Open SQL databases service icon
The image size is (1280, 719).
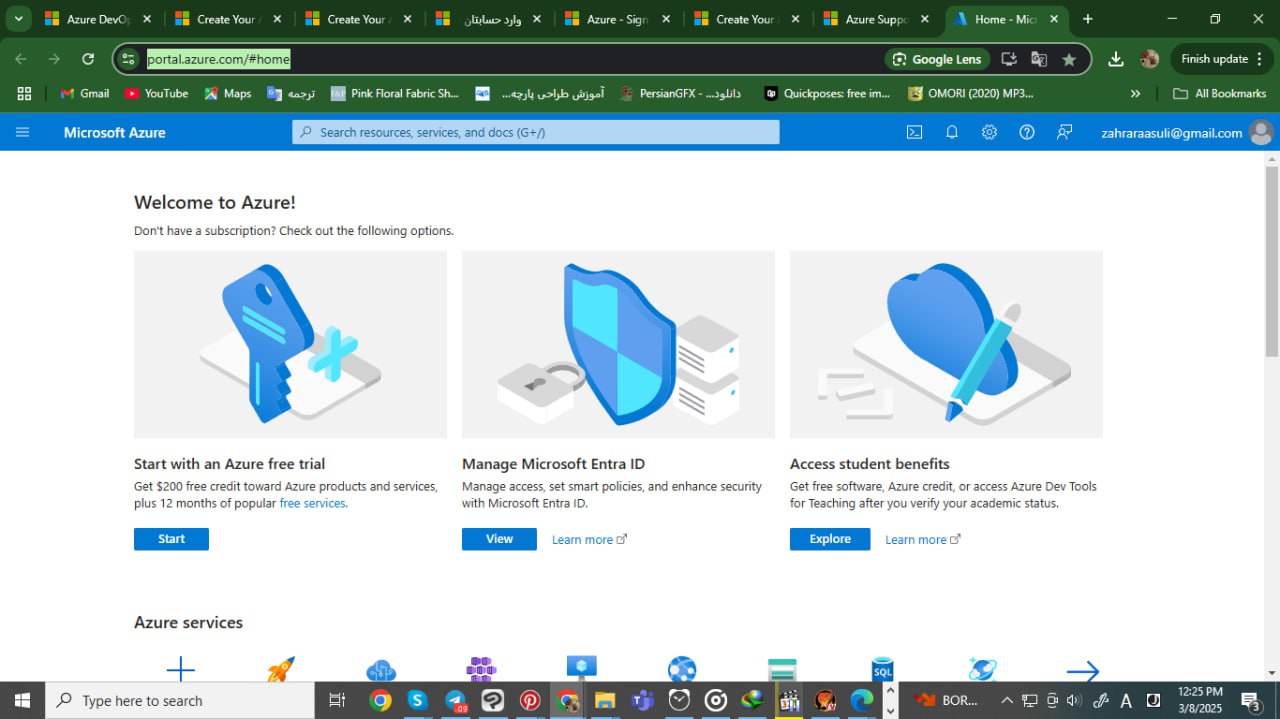(882, 669)
